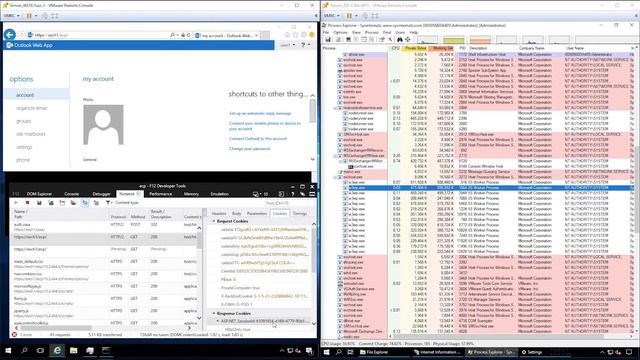
Task: Pause the left VMware Remote Console VM
Action: tap(29, 16)
